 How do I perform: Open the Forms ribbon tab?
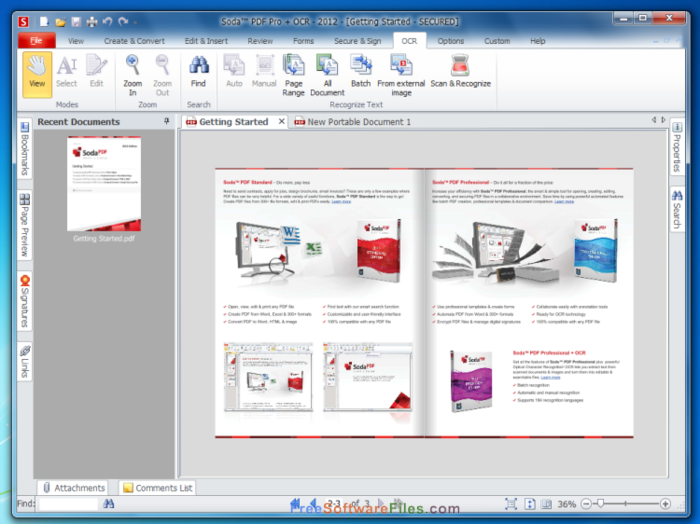coord(304,41)
